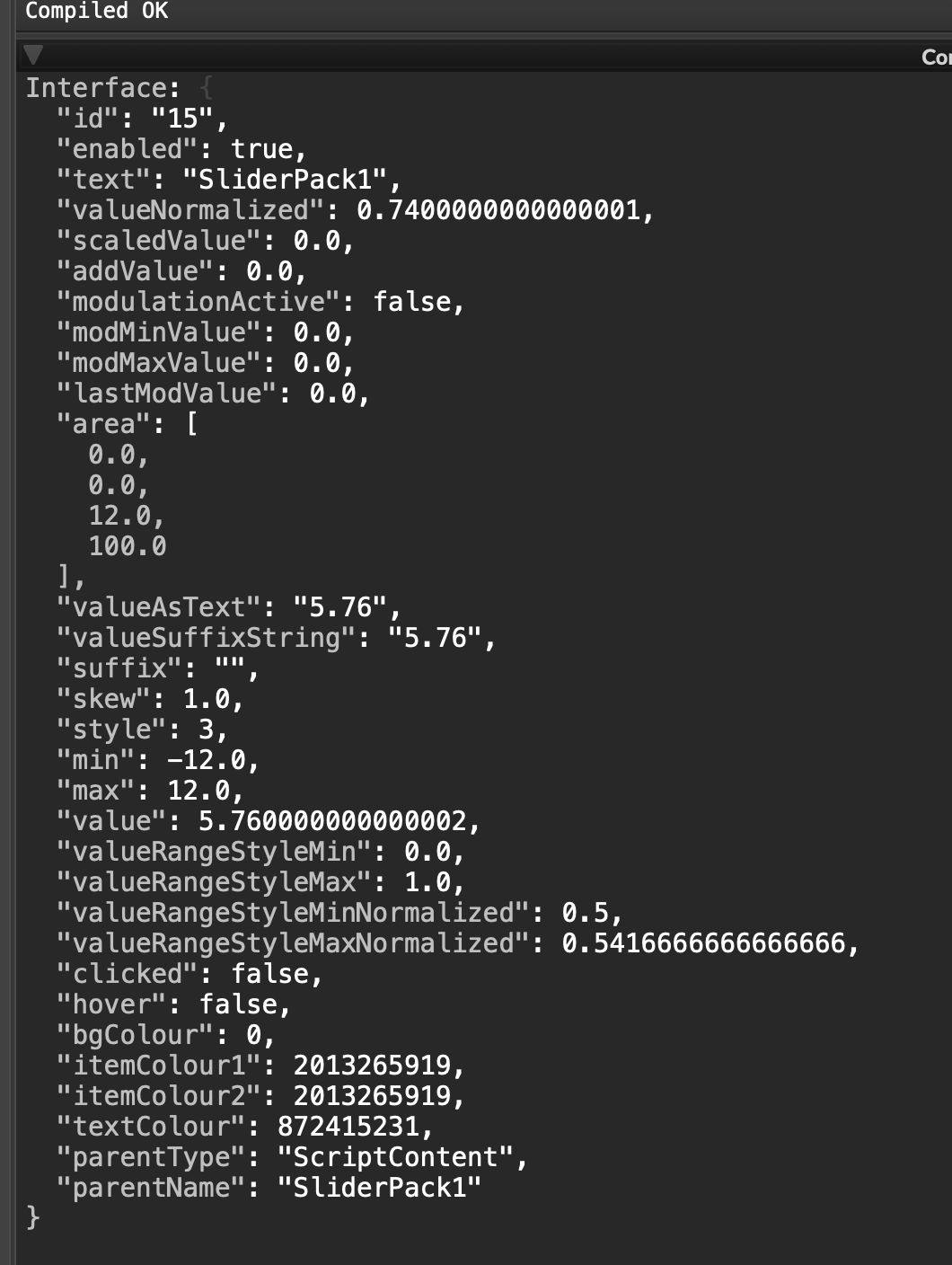952x1265 pixels.
Task: Click the cut-off console header label on the right
Action: pyautogui.click(x=936, y=57)
